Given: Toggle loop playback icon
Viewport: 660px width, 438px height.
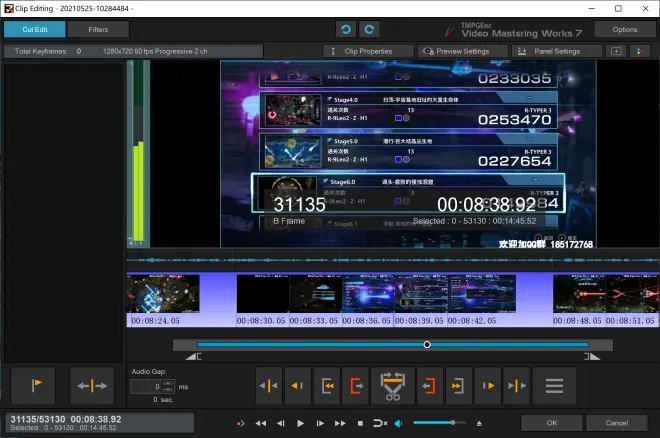Looking at the screenshot, I should [380, 423].
